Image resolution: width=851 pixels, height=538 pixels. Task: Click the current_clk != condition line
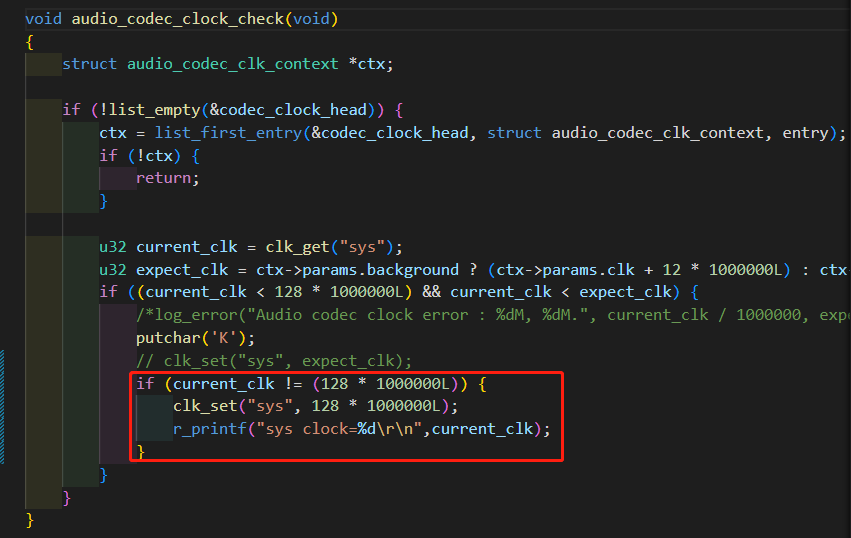[311, 384]
